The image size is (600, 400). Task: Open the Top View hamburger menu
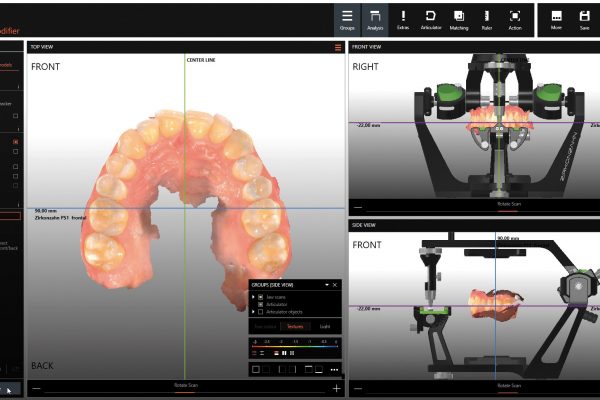tap(338, 47)
